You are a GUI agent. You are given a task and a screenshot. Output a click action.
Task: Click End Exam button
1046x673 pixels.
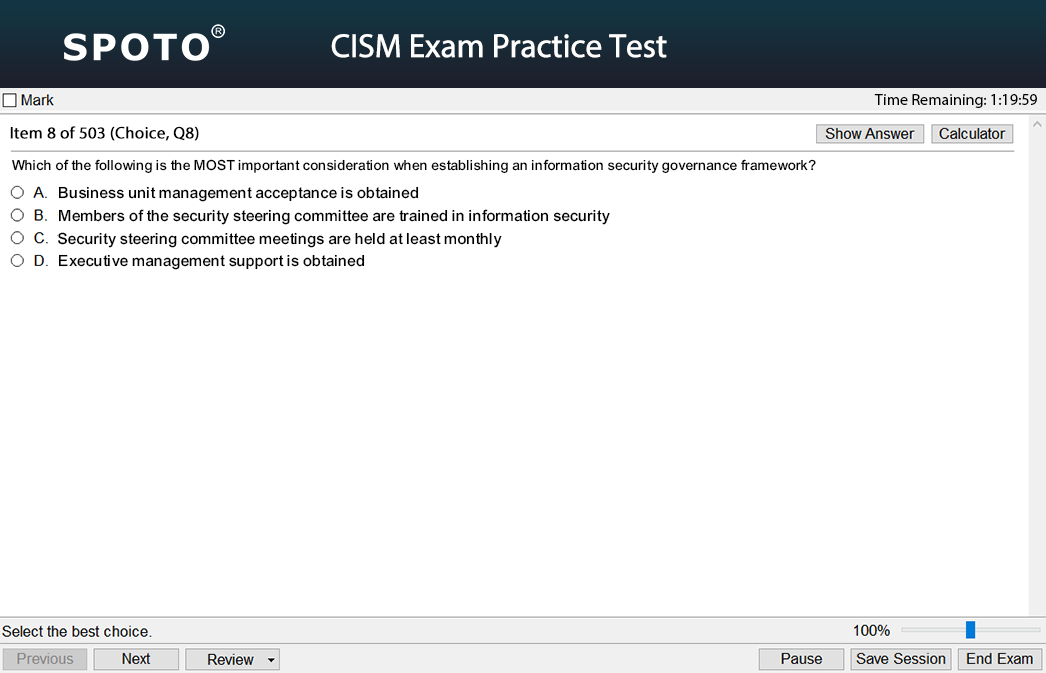click(x=999, y=659)
